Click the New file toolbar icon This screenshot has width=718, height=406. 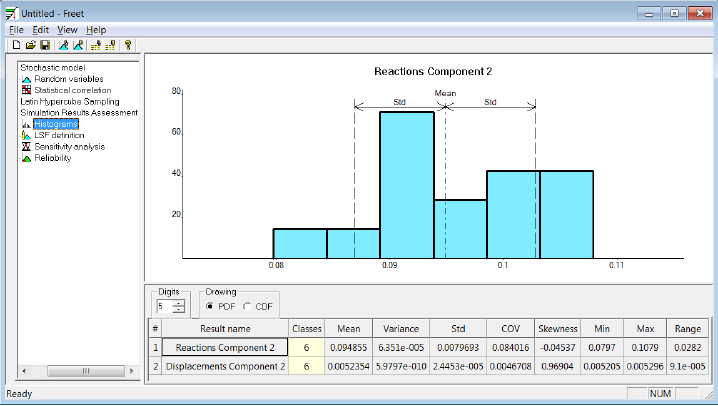pos(16,45)
